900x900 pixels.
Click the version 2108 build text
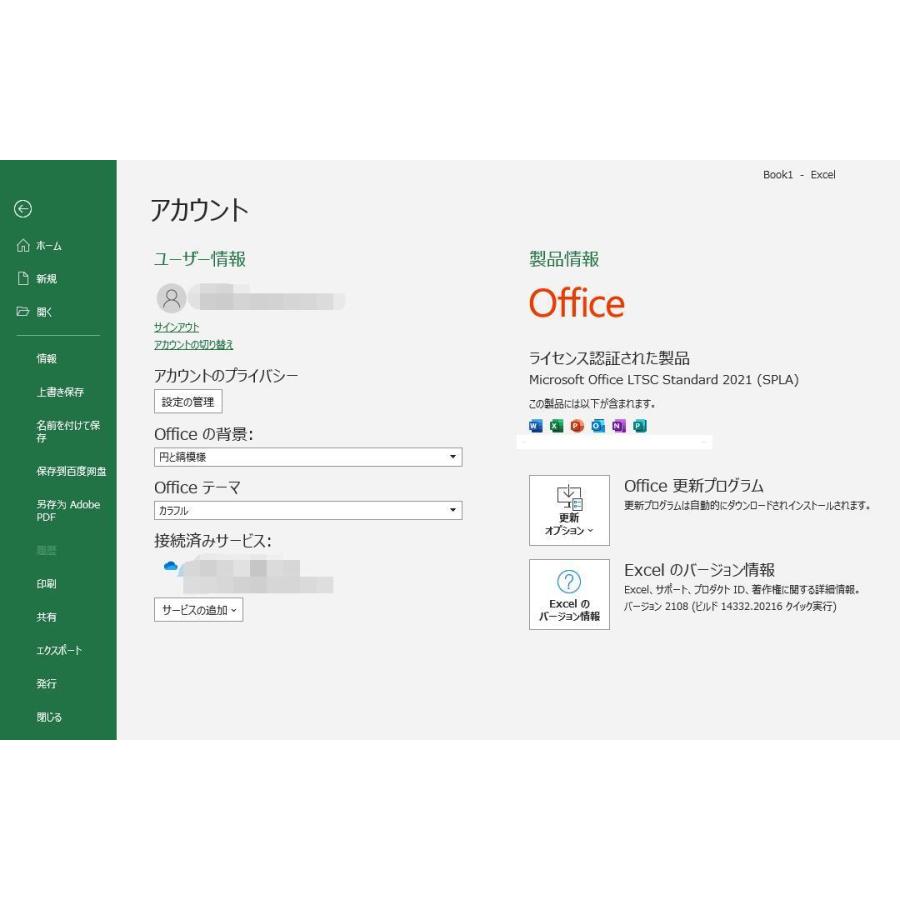click(730, 606)
